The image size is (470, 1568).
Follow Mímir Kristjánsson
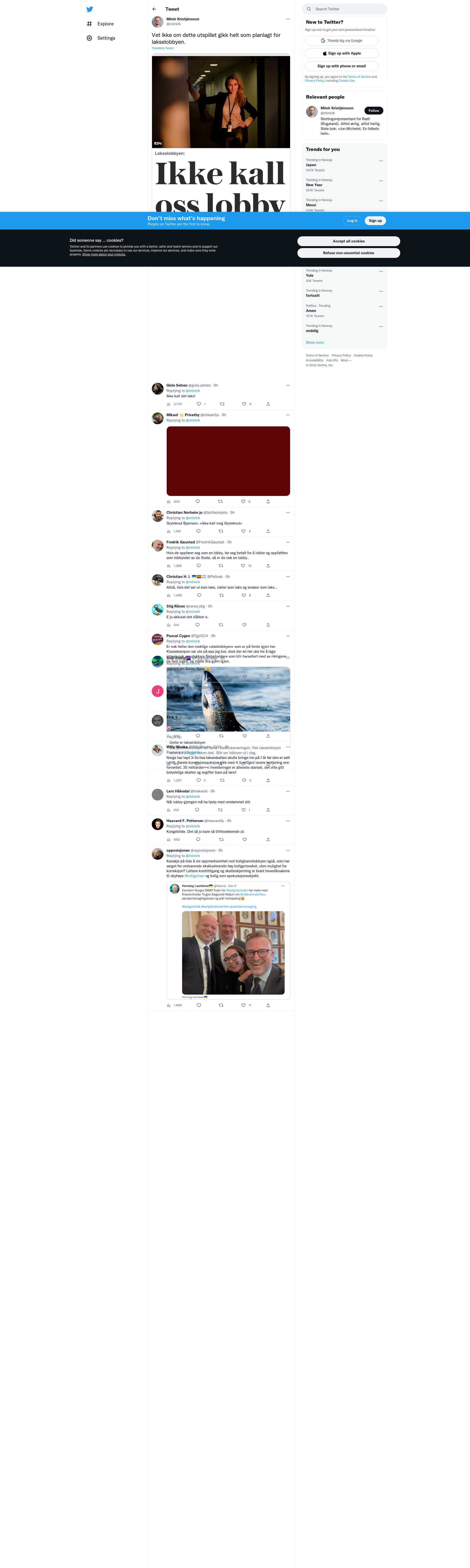pos(374,111)
